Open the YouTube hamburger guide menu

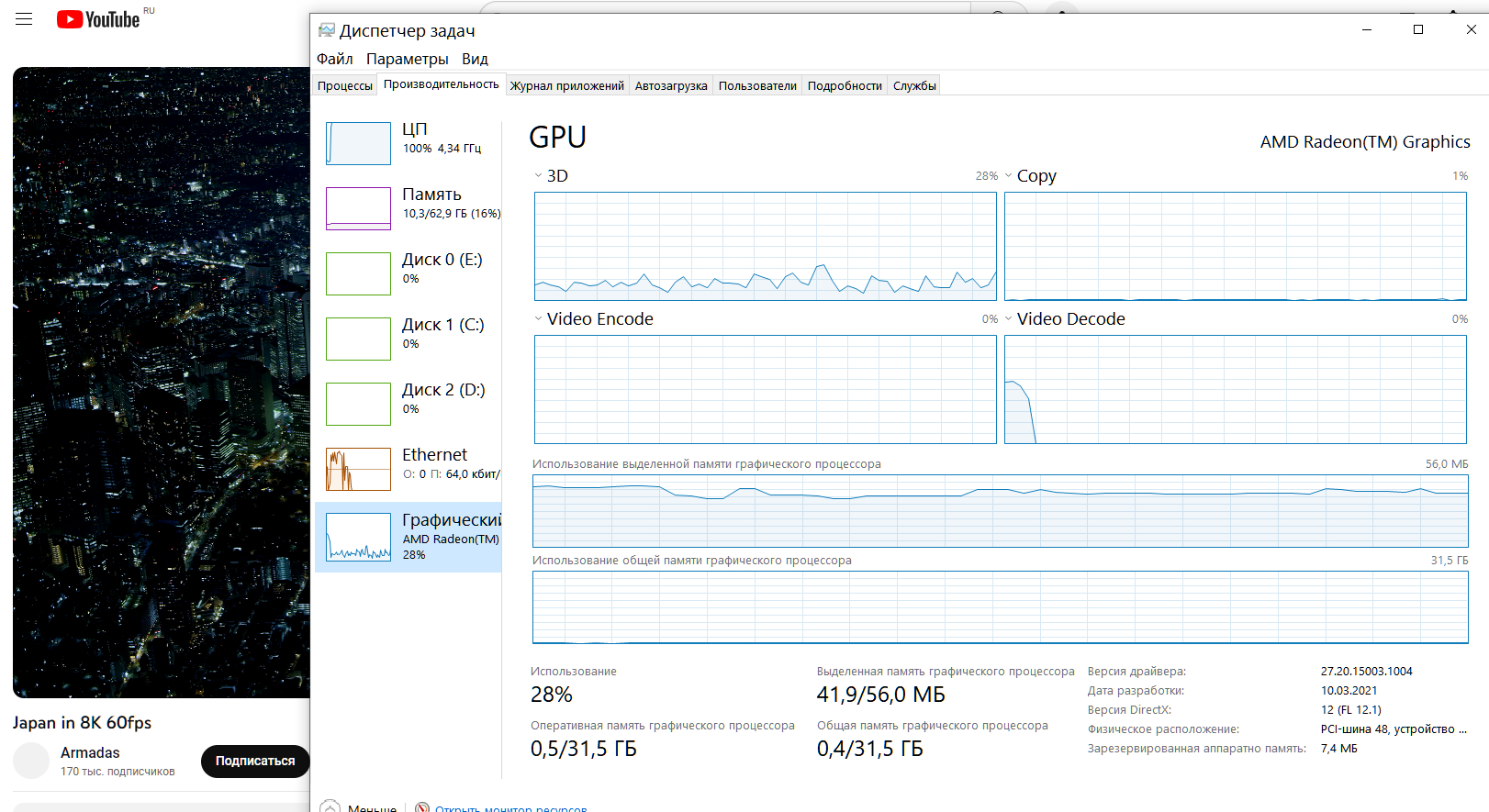pyautogui.click(x=24, y=19)
